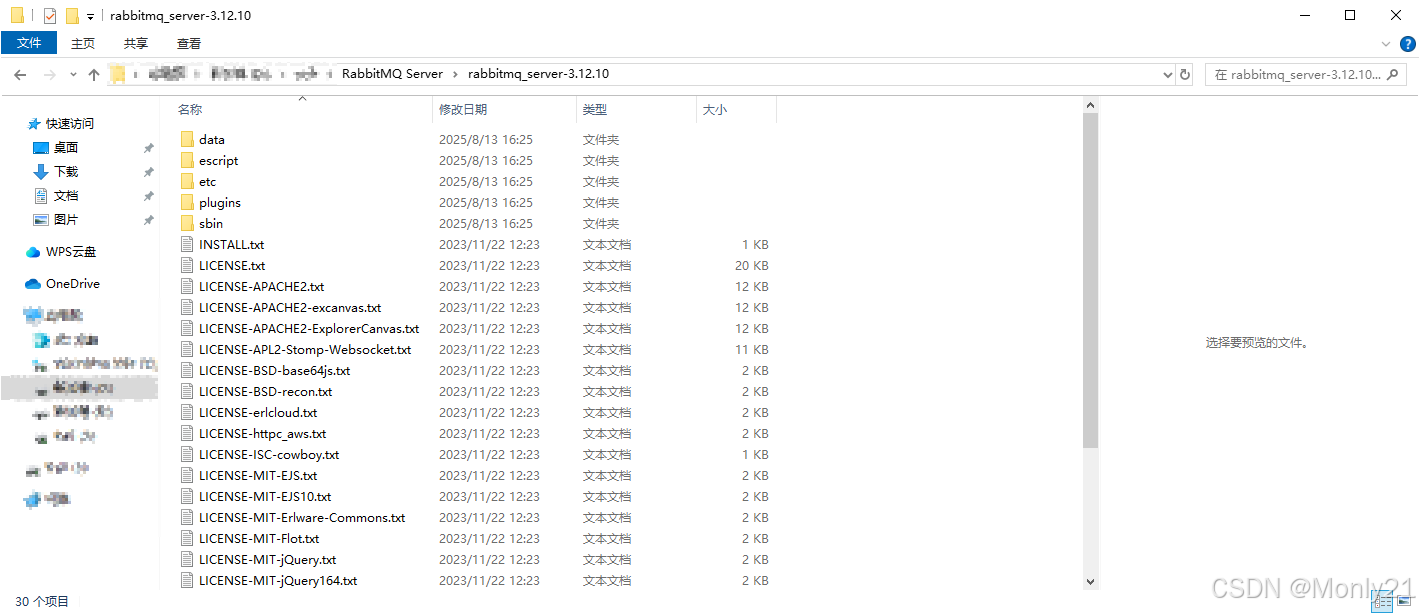
Task: Select the escript folder icon
Action: coord(187,160)
